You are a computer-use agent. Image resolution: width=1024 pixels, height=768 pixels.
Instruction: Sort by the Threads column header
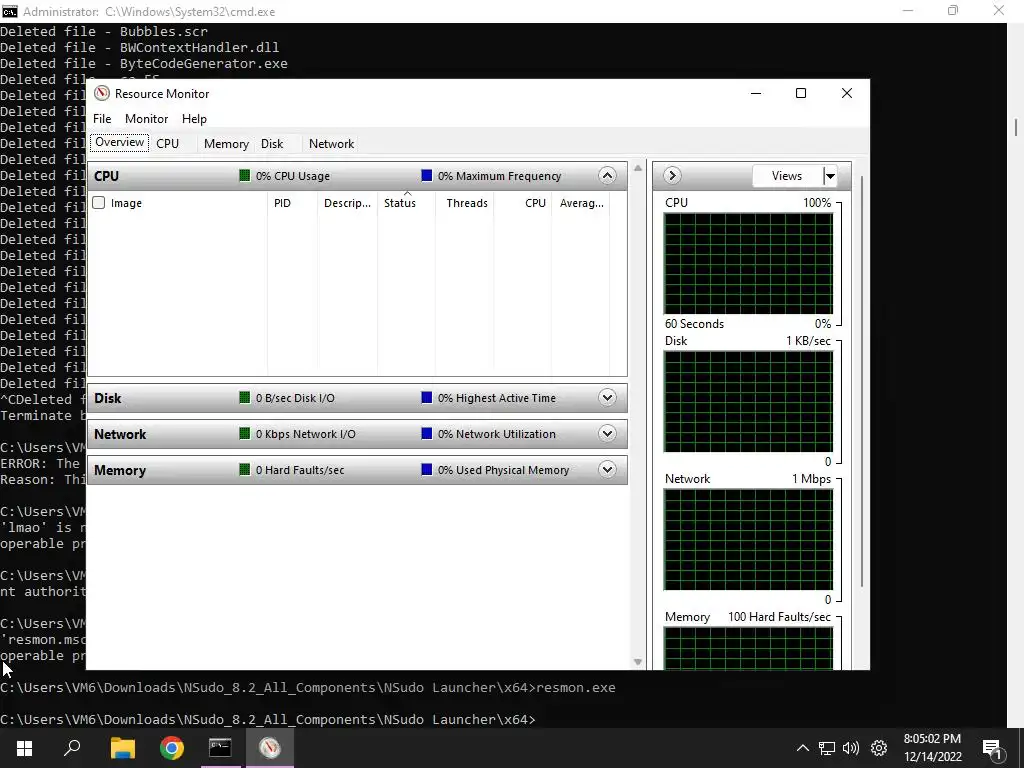click(466, 203)
